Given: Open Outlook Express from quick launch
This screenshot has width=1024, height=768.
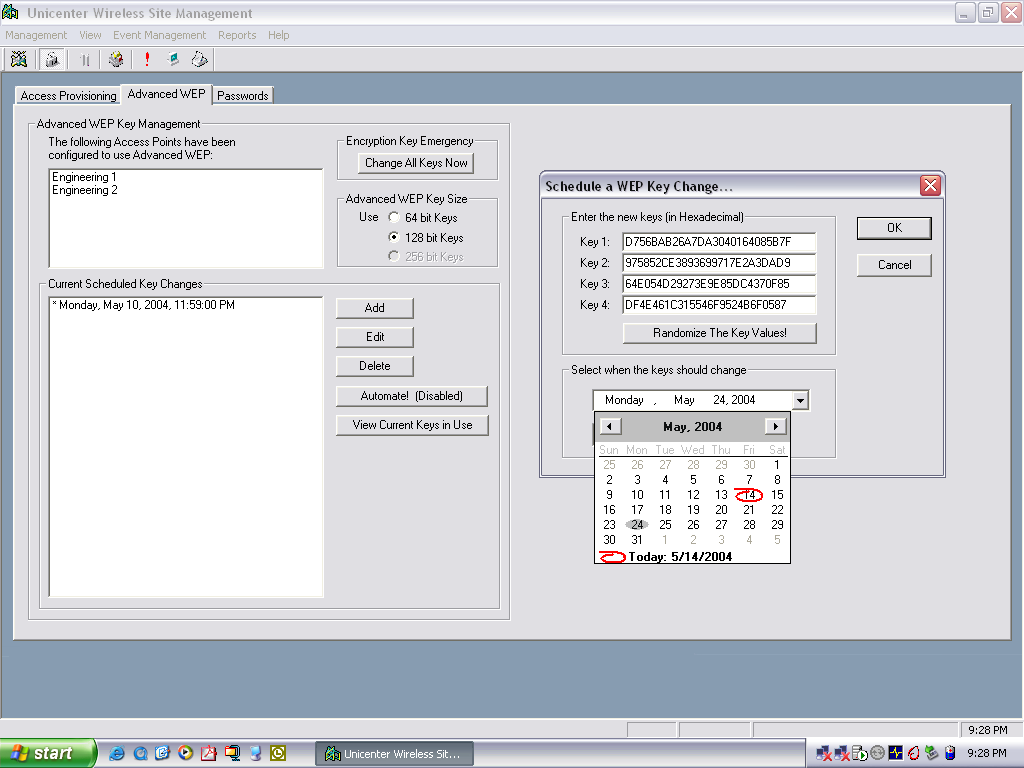Looking at the screenshot, I should coord(163,753).
